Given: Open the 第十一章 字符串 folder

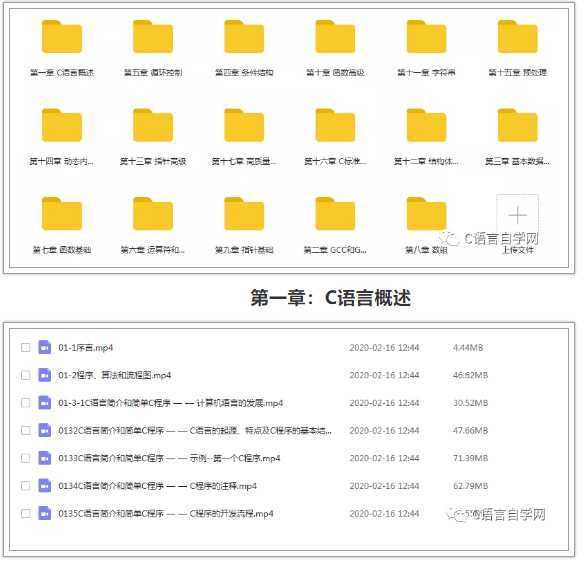Looking at the screenshot, I should click(x=426, y=37).
